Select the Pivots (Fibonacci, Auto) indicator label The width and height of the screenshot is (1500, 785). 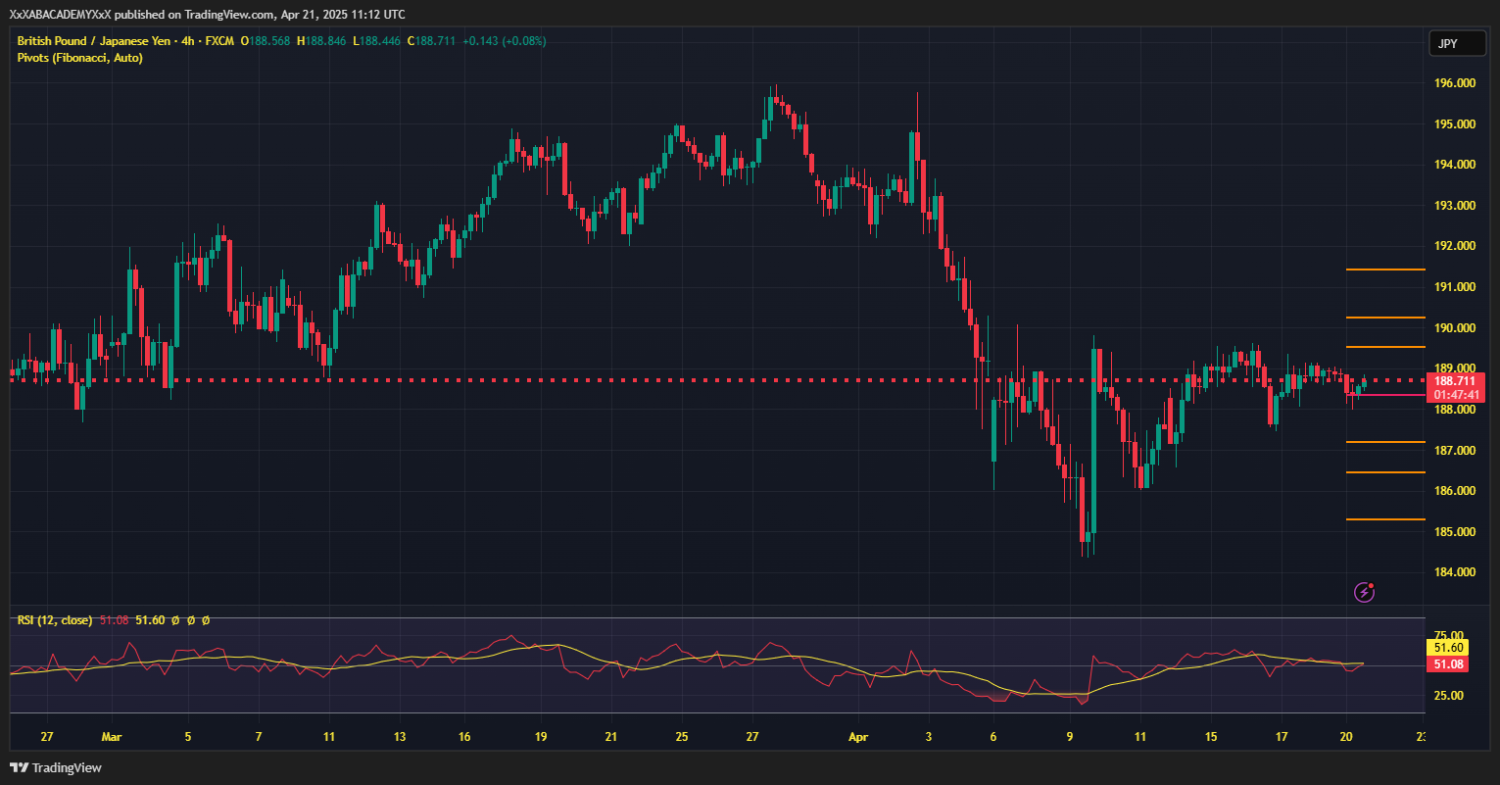coord(80,58)
